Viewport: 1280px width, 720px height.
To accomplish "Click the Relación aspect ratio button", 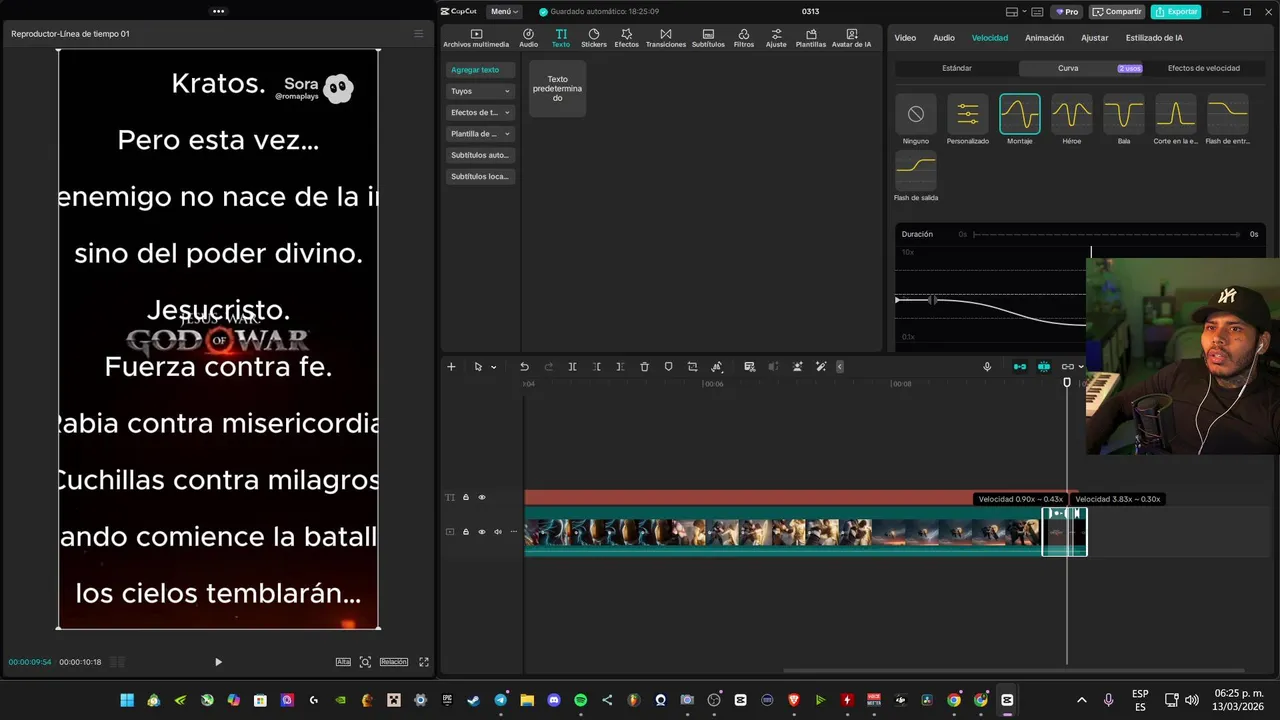I will (394, 662).
